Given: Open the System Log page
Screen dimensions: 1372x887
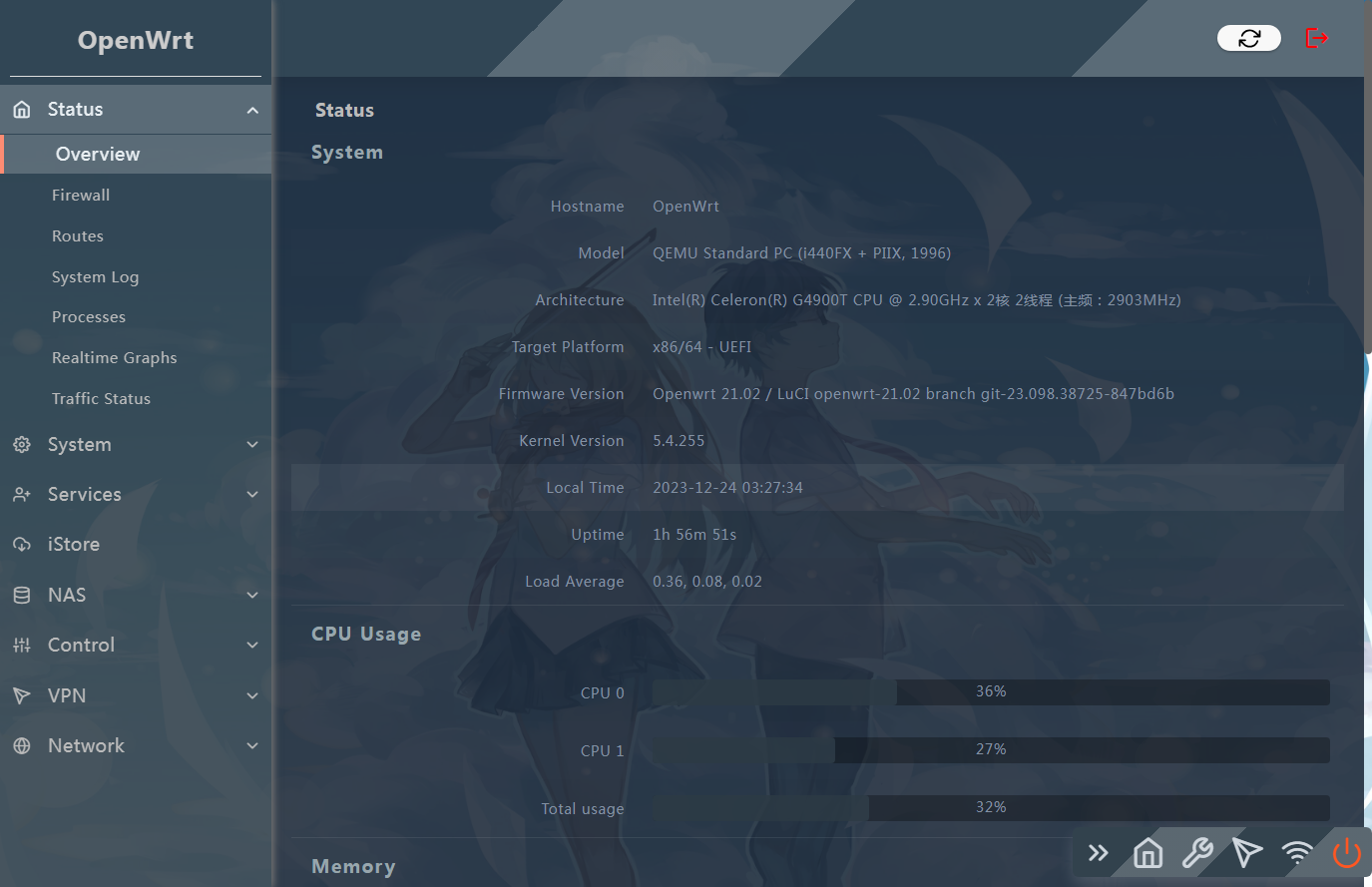Looking at the screenshot, I should point(95,277).
